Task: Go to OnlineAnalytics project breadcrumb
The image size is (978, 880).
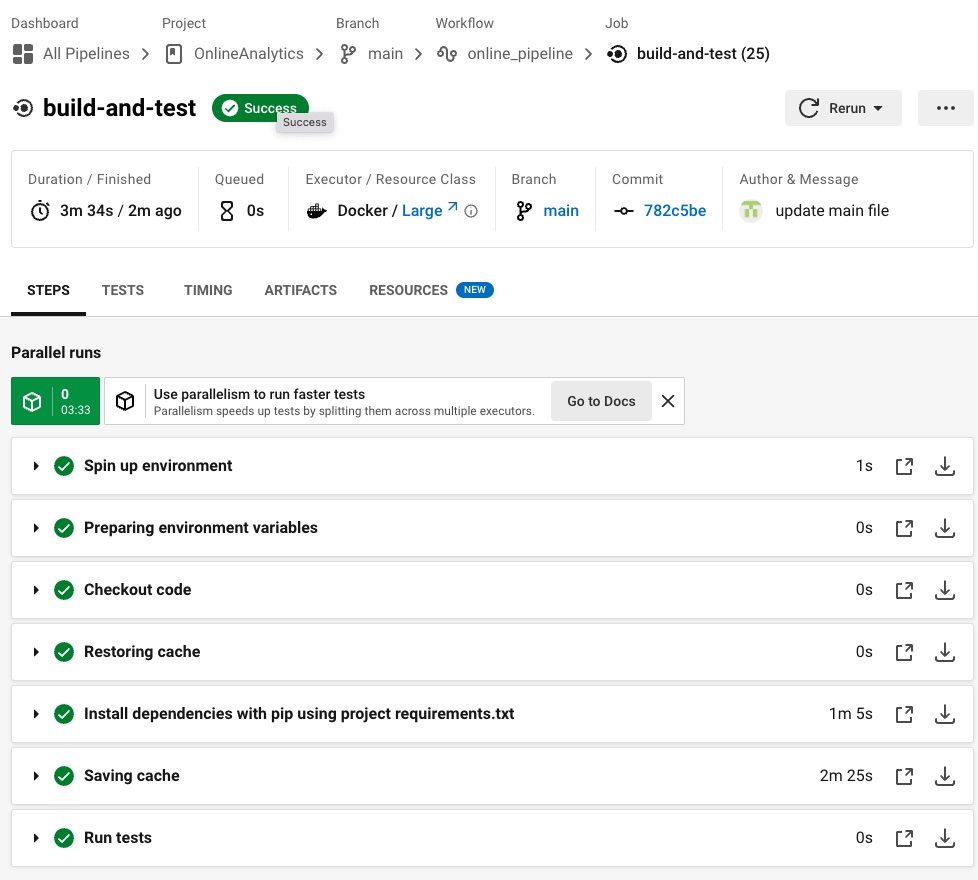Action: click(248, 54)
